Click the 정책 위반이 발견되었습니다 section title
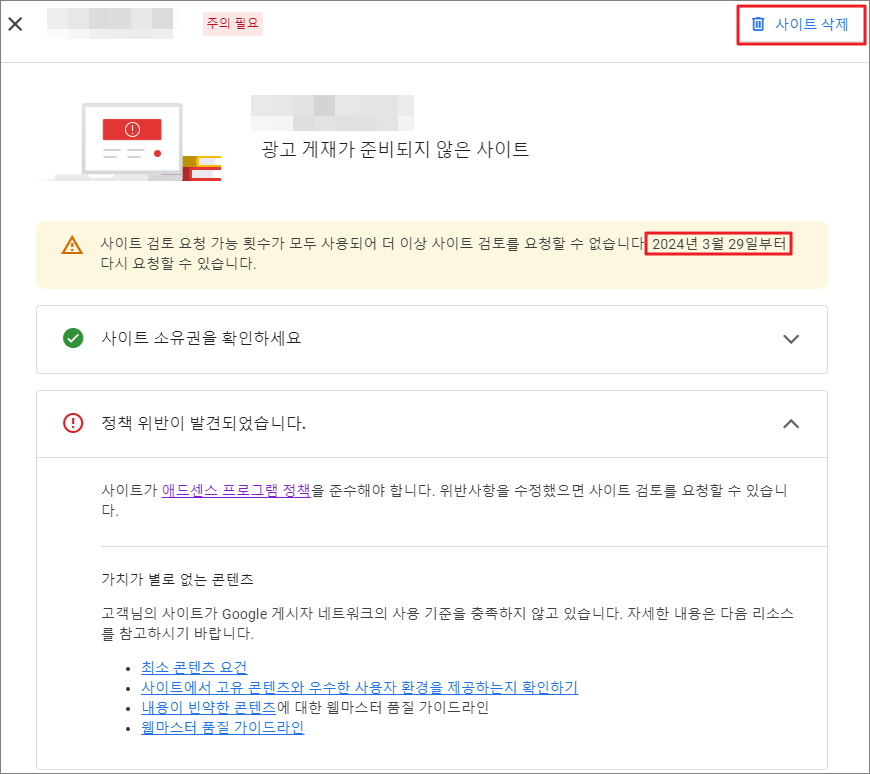 203,423
